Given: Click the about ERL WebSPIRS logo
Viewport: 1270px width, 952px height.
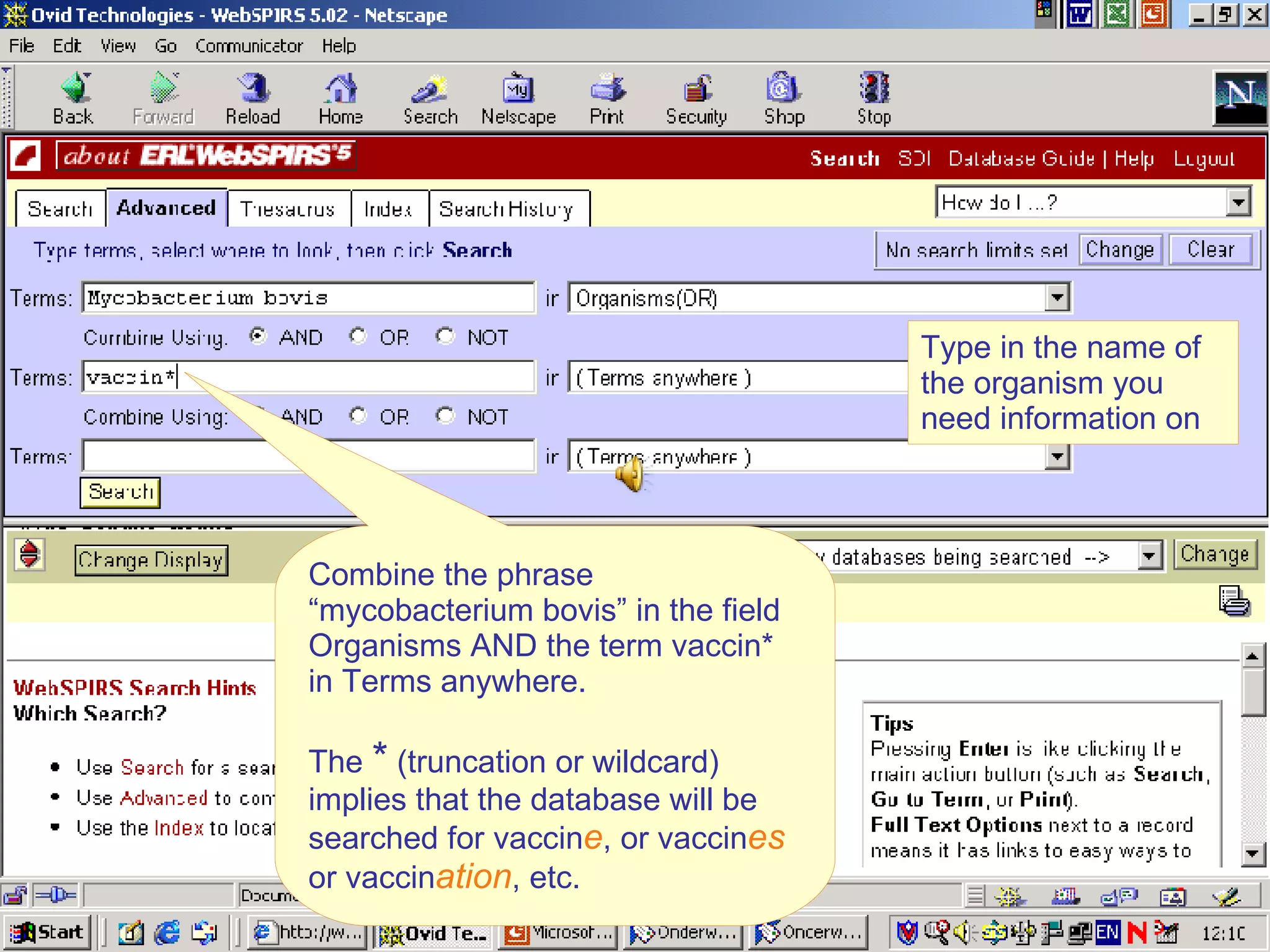Looking at the screenshot, I should [x=206, y=156].
